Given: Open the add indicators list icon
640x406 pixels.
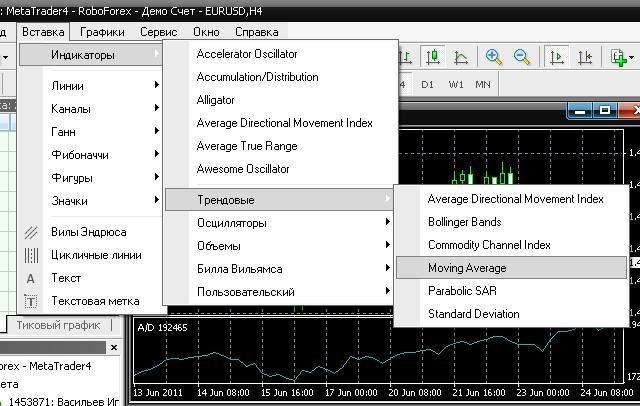Looking at the screenshot, I should [x=619, y=57].
